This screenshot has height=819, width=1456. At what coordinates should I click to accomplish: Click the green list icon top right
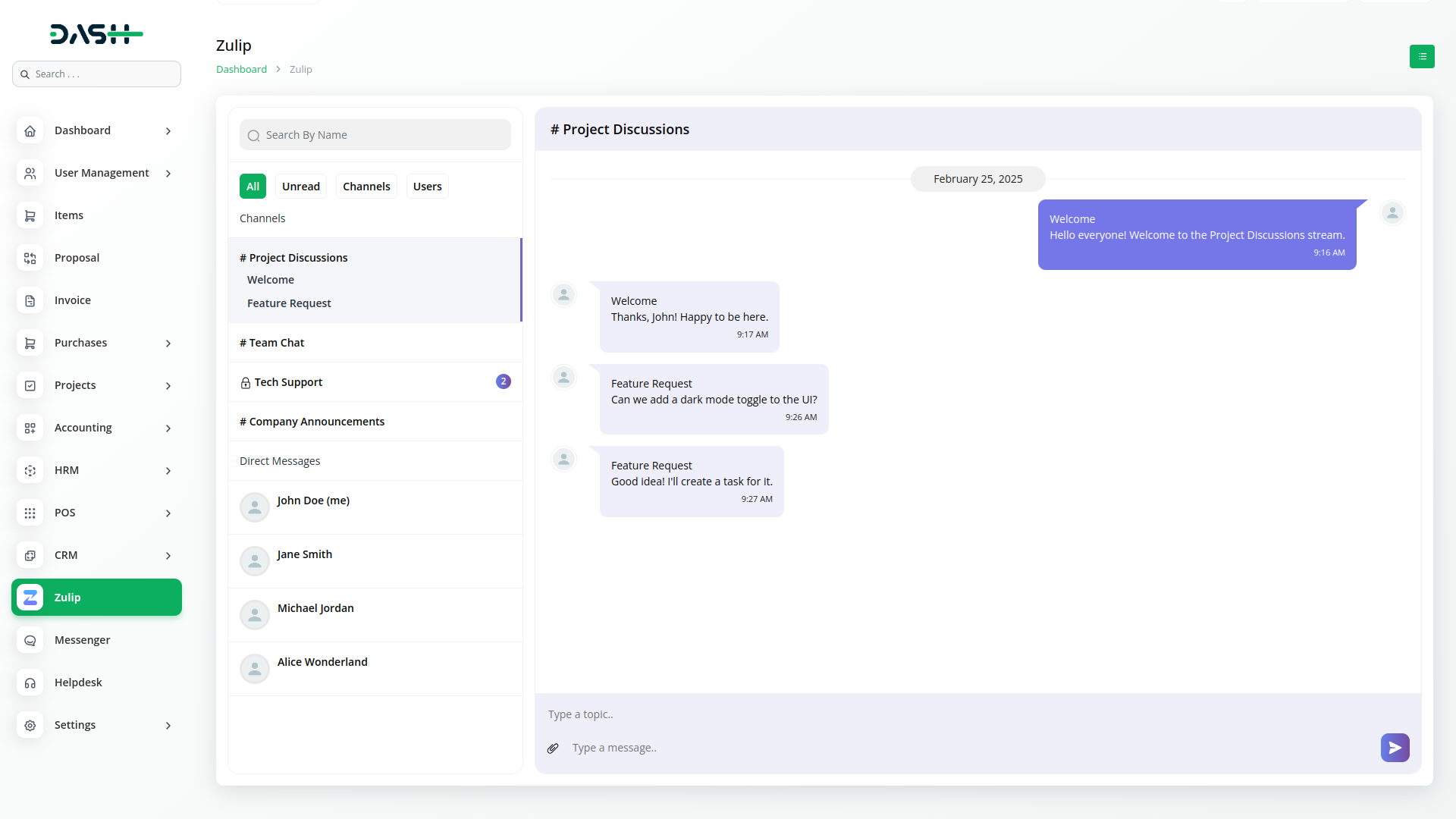tap(1422, 56)
